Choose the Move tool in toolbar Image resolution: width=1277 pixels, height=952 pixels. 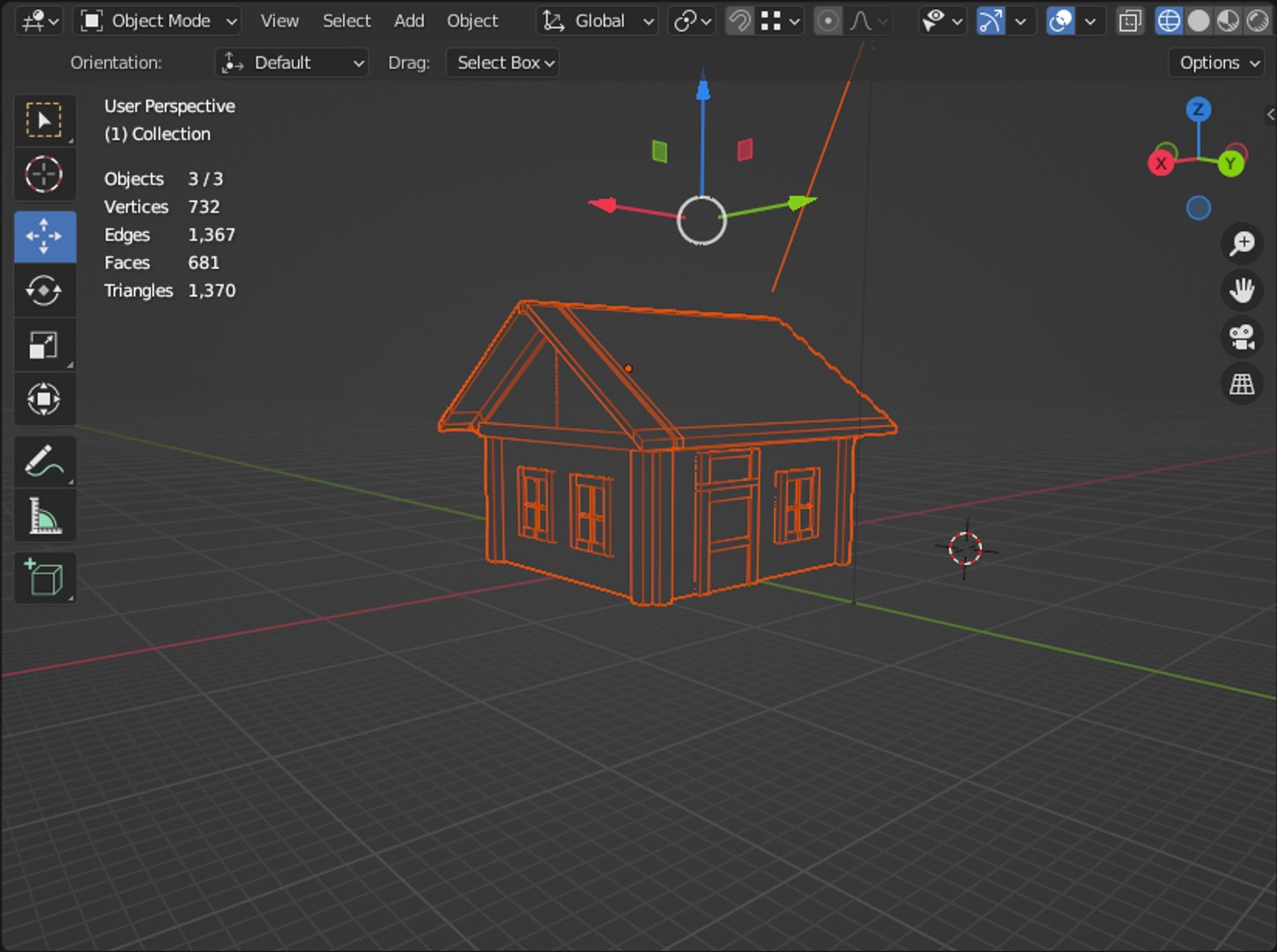coord(44,236)
